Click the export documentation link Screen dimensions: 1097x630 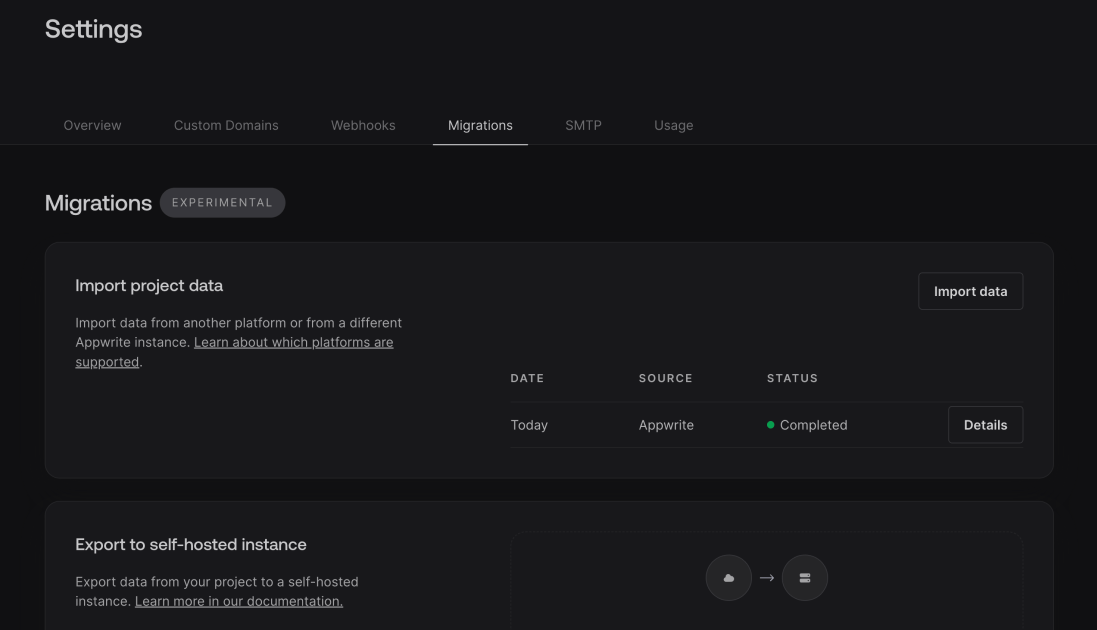238,601
